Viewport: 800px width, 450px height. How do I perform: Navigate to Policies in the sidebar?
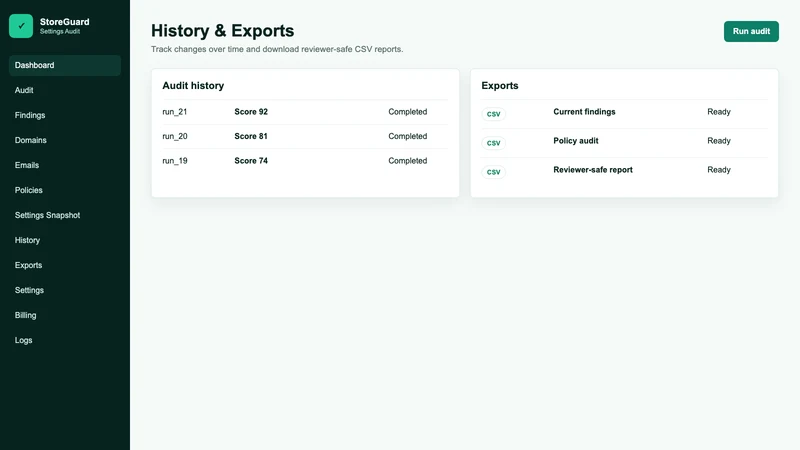coord(65,190)
